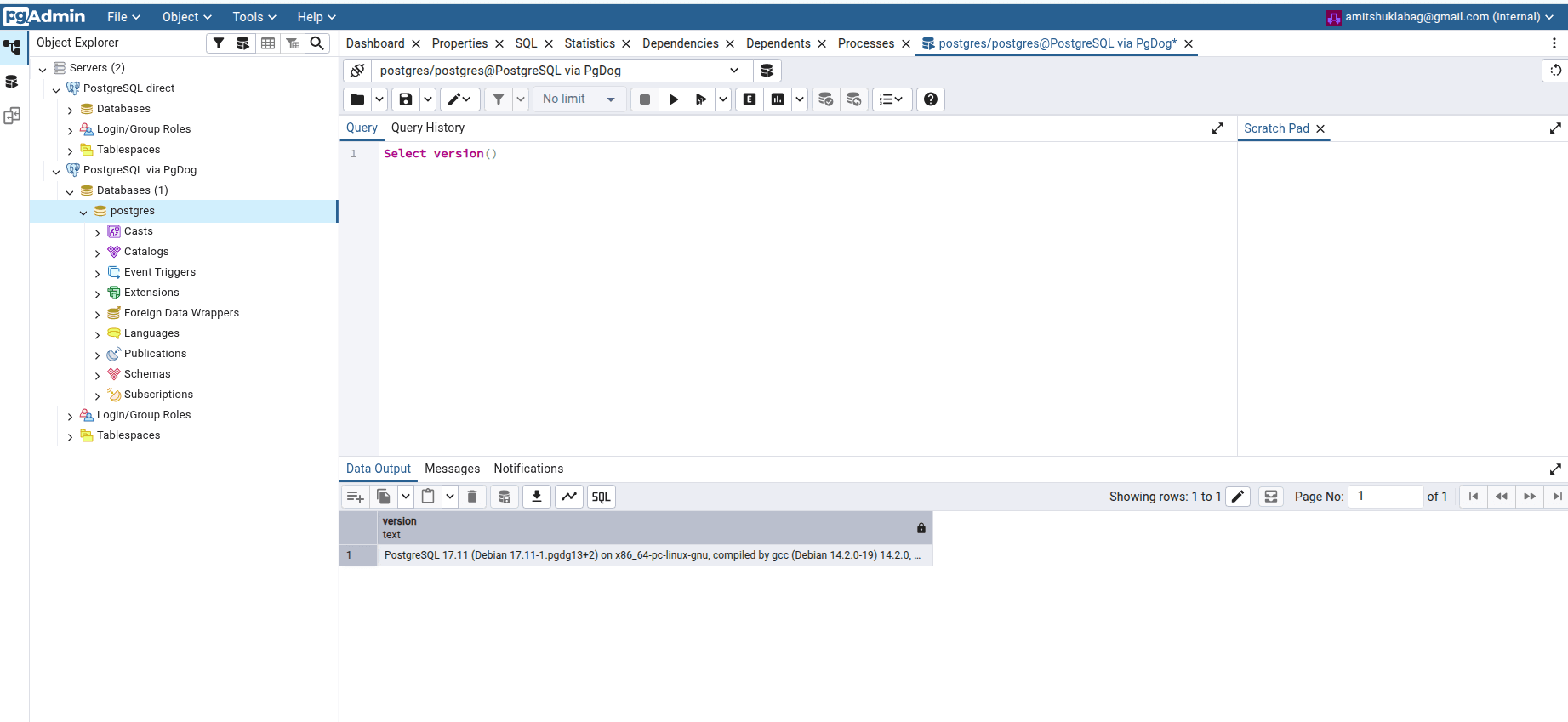
Task: Open the Save File dropdown arrow
Action: (428, 99)
